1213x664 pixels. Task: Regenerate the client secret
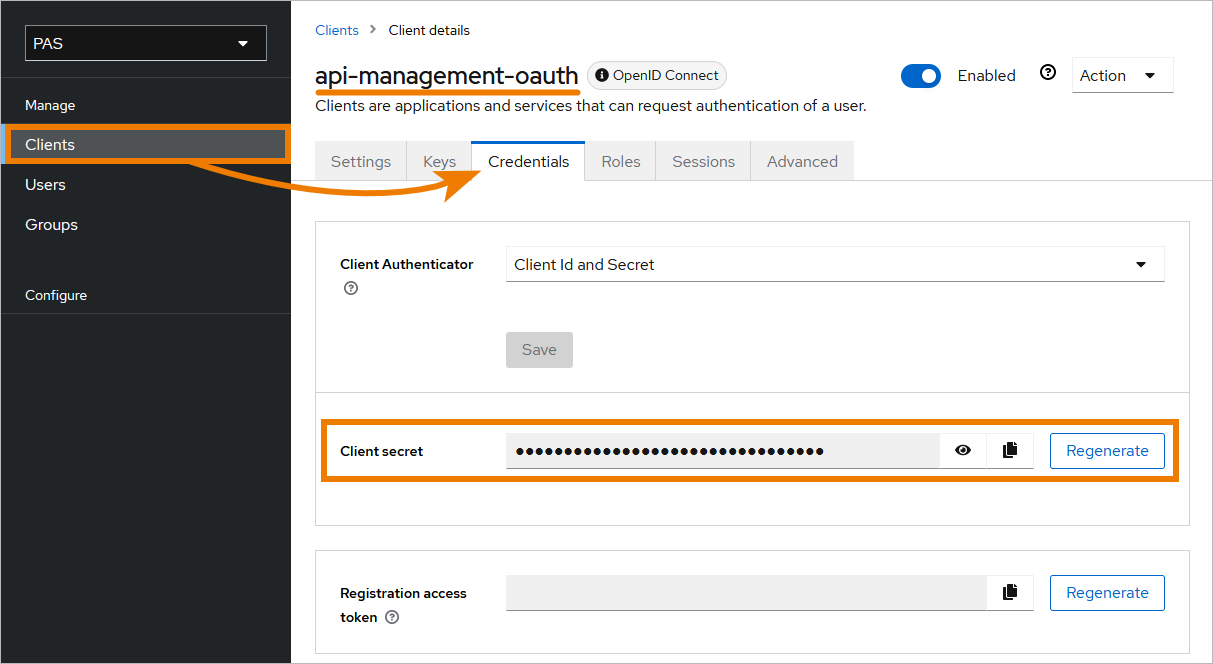pyautogui.click(x=1107, y=451)
